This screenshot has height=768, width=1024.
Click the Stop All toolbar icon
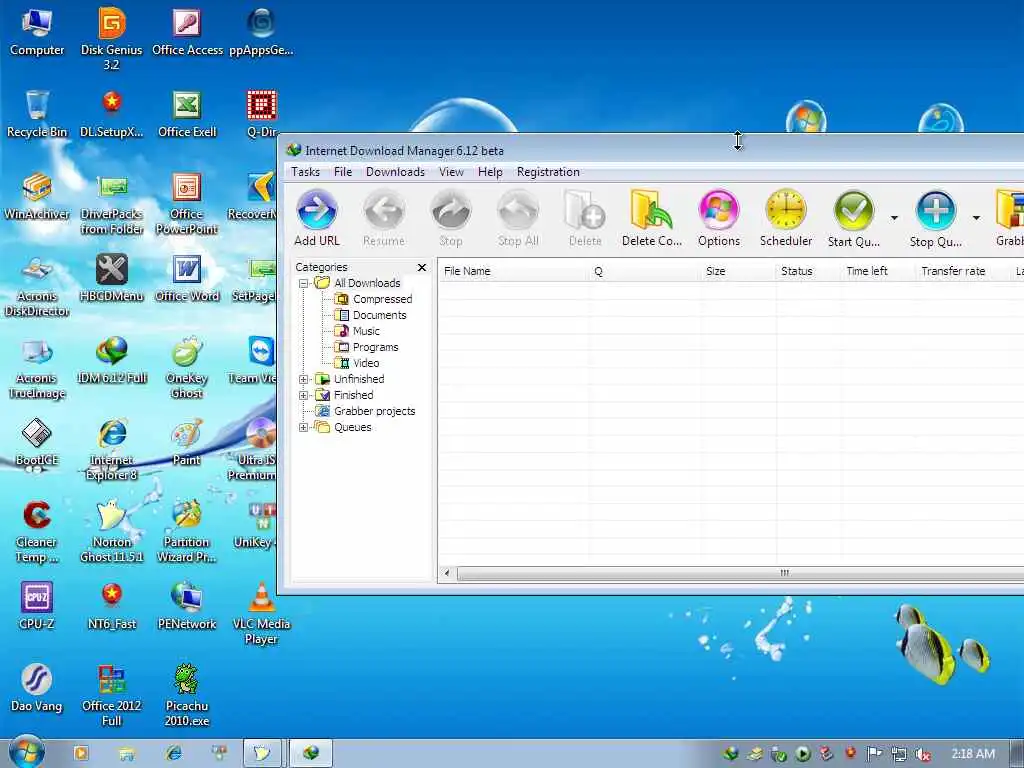[519, 210]
